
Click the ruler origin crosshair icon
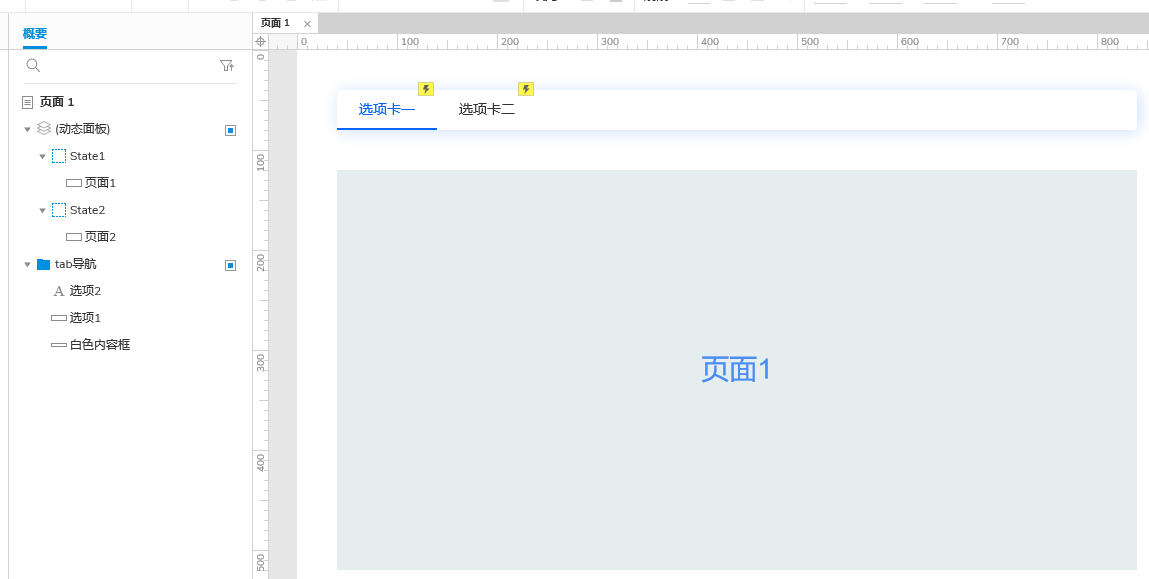(x=260, y=41)
